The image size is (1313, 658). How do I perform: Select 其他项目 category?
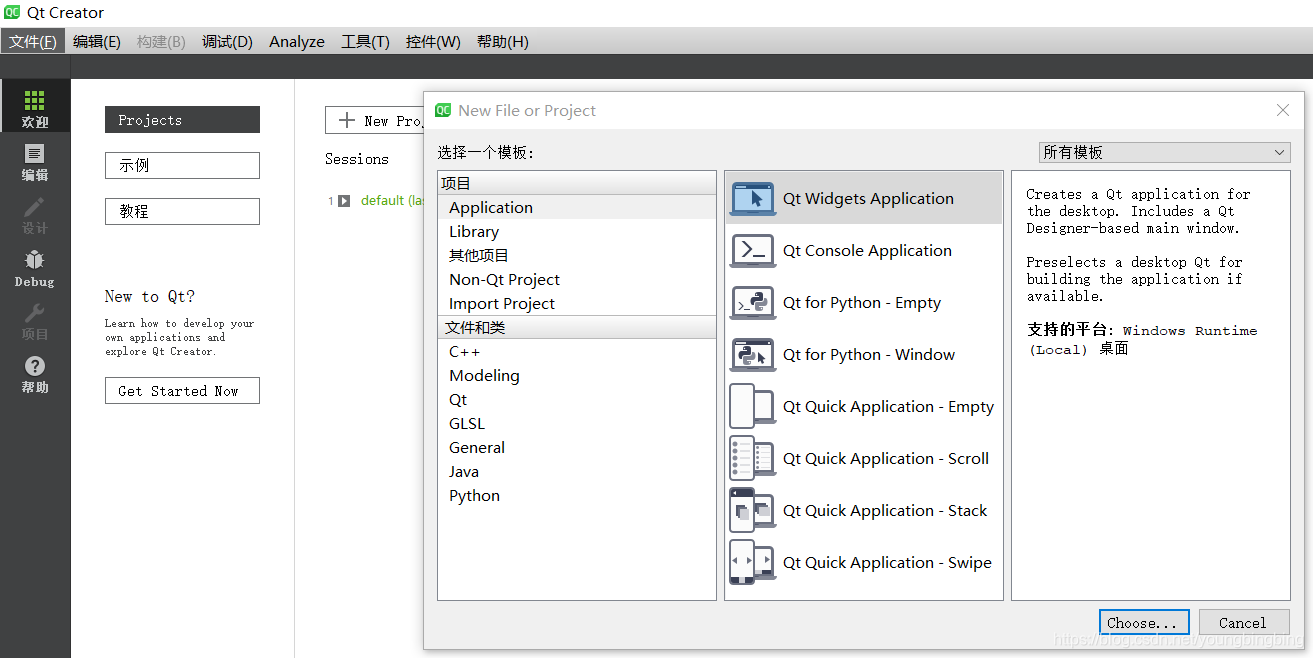[577, 255]
